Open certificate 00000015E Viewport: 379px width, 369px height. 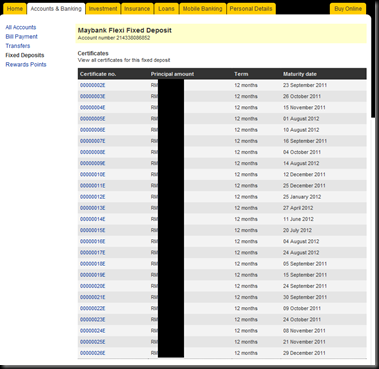coord(93,230)
